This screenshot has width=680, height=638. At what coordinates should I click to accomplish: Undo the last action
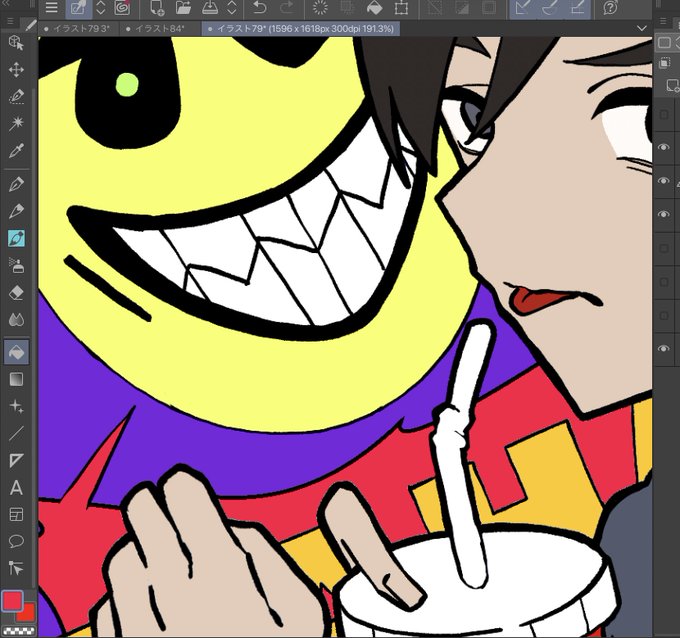[x=259, y=8]
